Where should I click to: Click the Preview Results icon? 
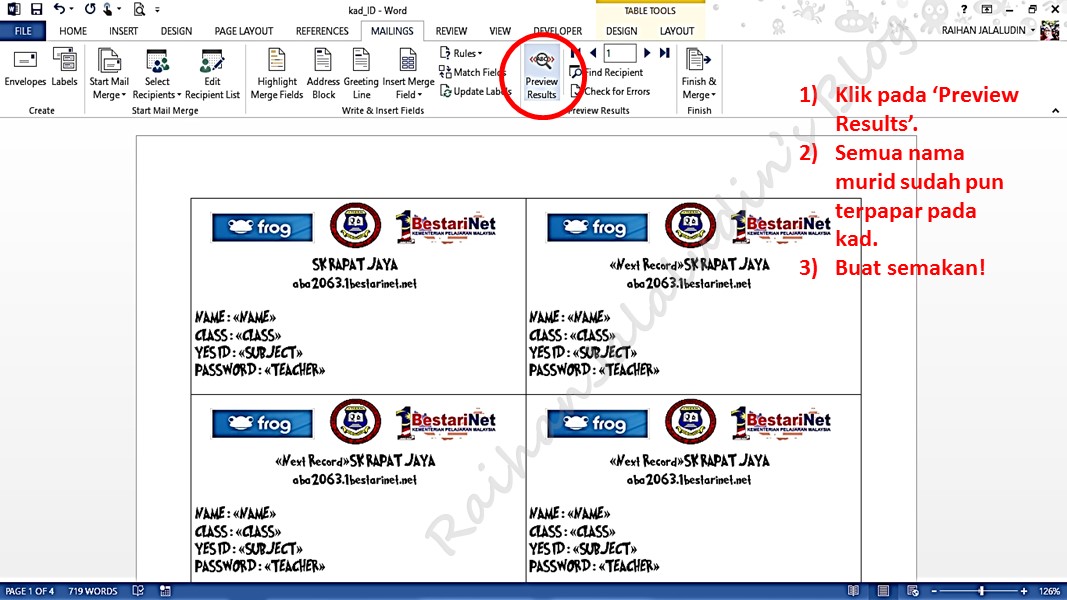pyautogui.click(x=541, y=72)
